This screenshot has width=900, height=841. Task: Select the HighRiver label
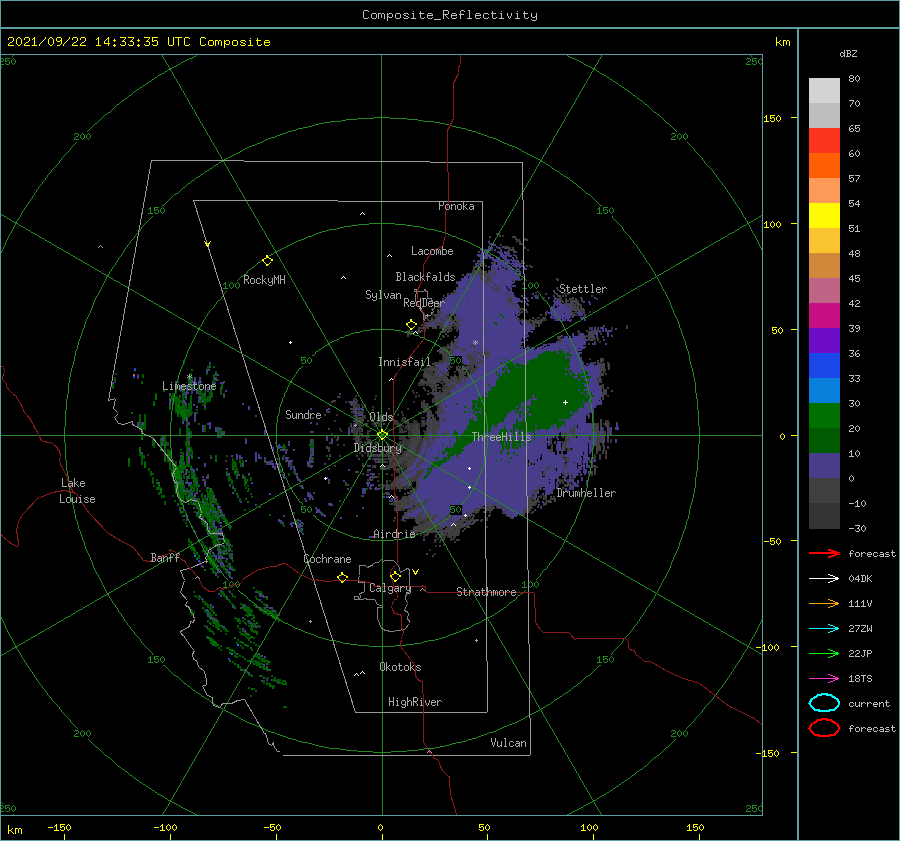[415, 702]
